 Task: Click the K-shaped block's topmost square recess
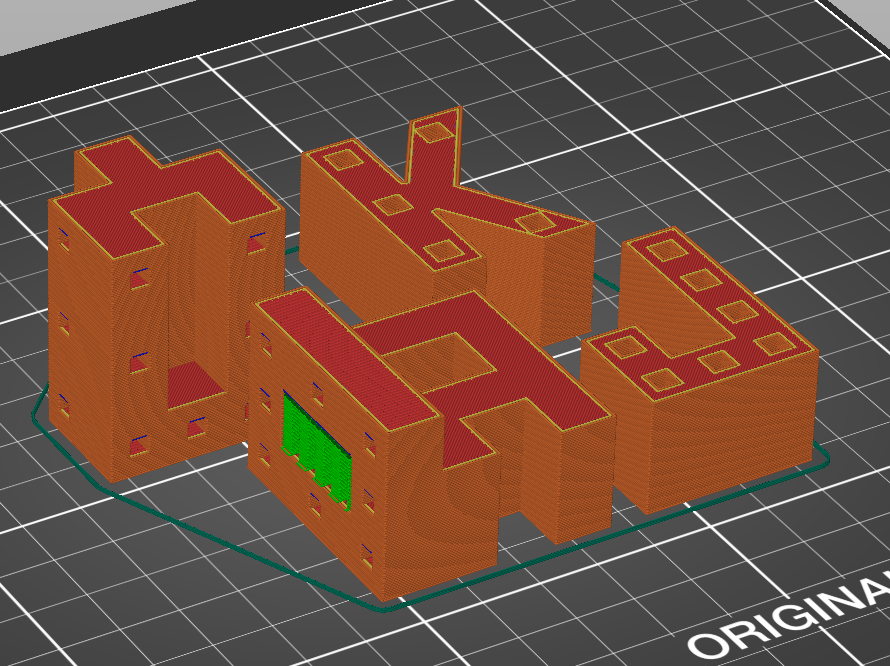[x=434, y=129]
